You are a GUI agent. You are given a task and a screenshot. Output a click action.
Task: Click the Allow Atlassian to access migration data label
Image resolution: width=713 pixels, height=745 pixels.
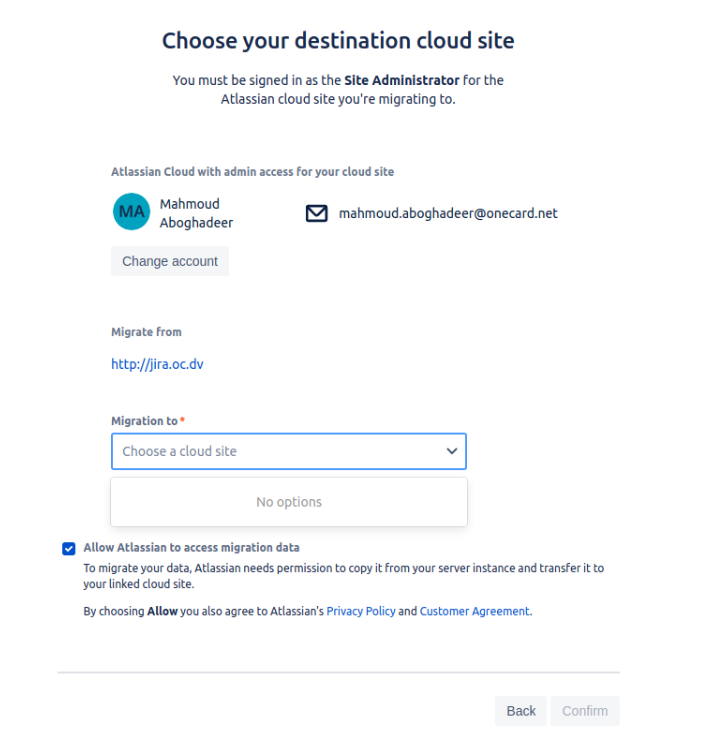191,548
